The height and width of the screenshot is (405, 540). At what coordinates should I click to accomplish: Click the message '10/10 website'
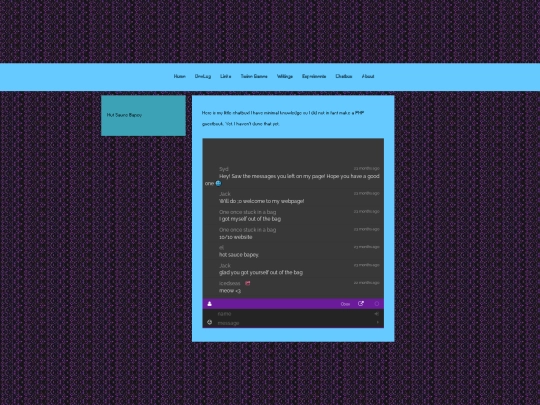coord(236,237)
